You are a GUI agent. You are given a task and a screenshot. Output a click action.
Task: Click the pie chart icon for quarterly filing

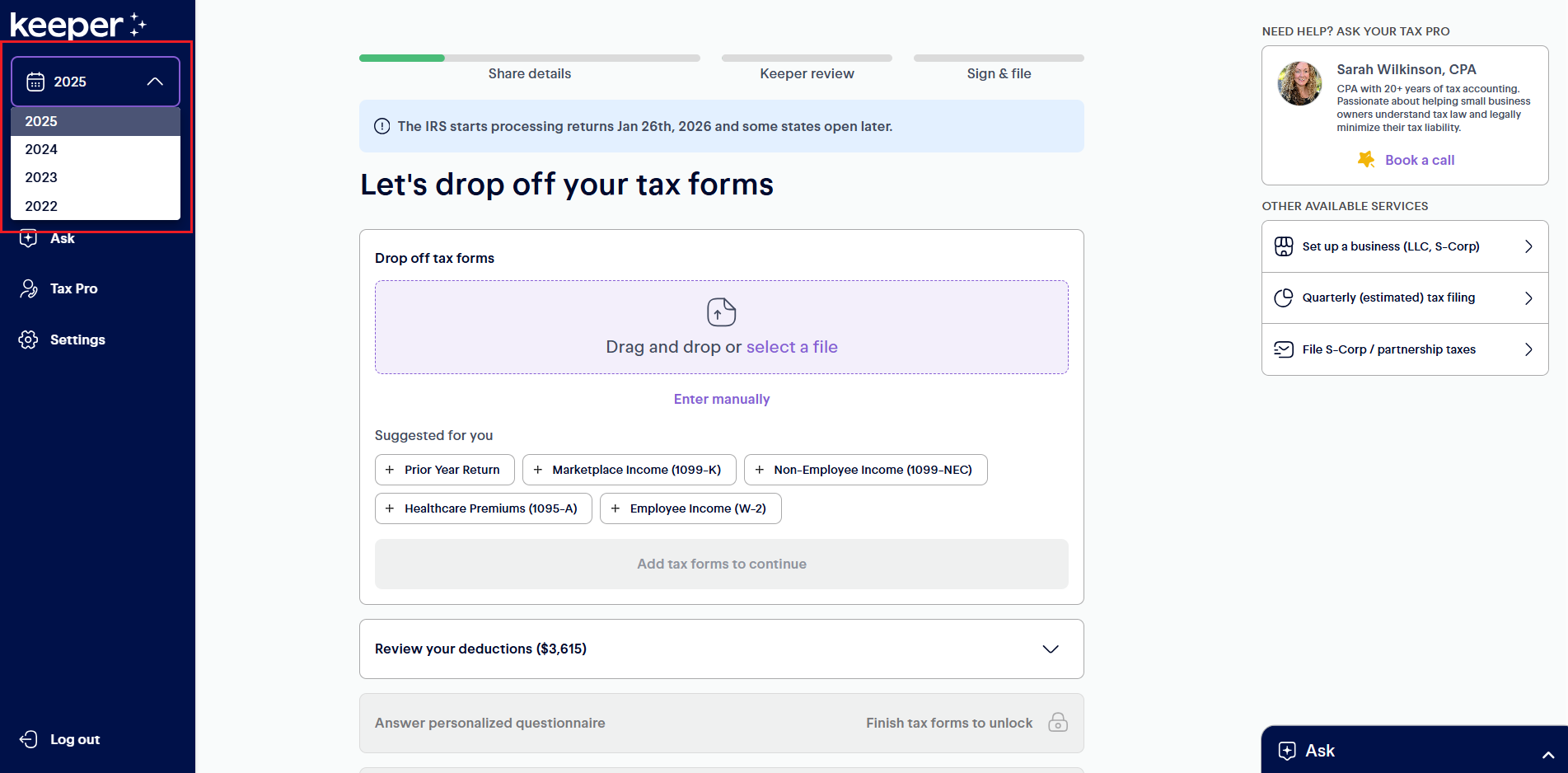1284,297
